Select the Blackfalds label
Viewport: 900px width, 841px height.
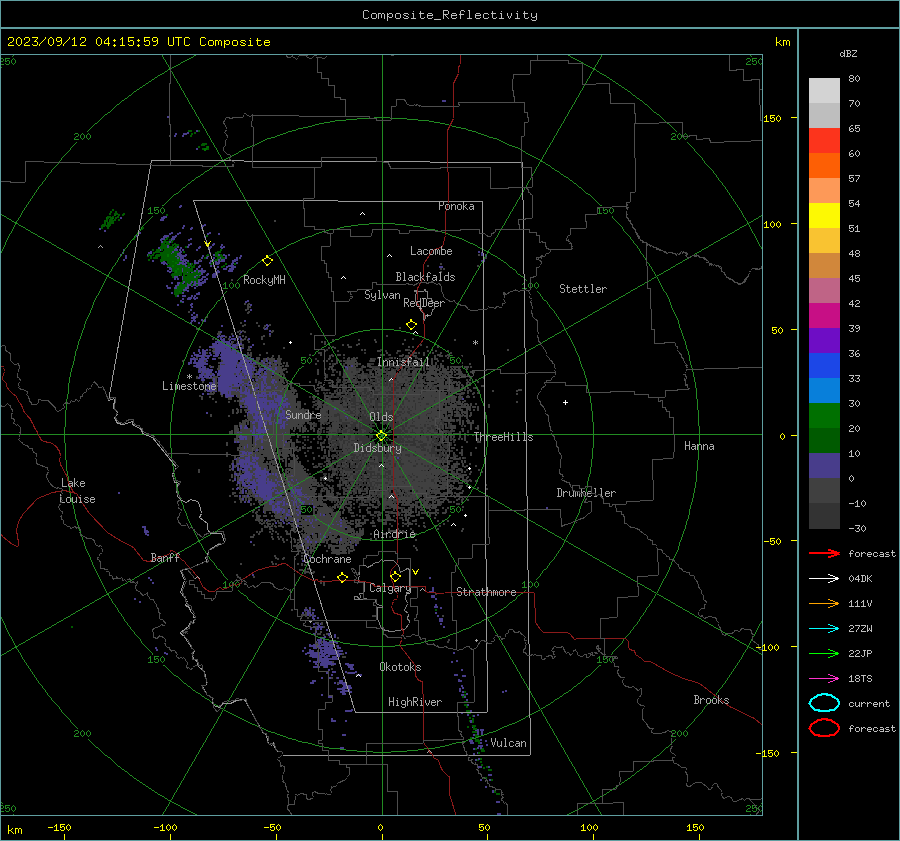pos(425,277)
